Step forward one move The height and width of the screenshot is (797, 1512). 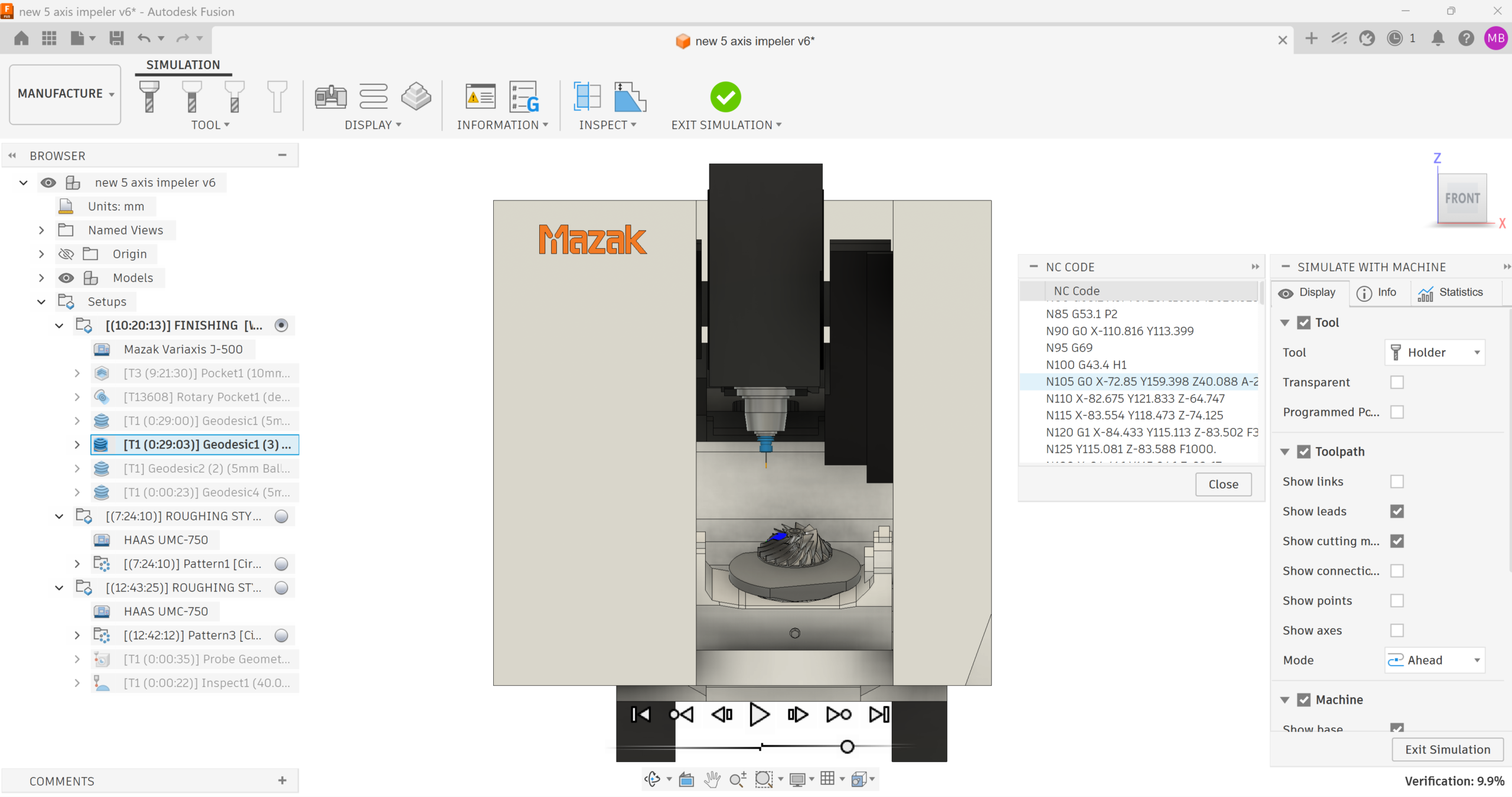pyautogui.click(x=798, y=715)
